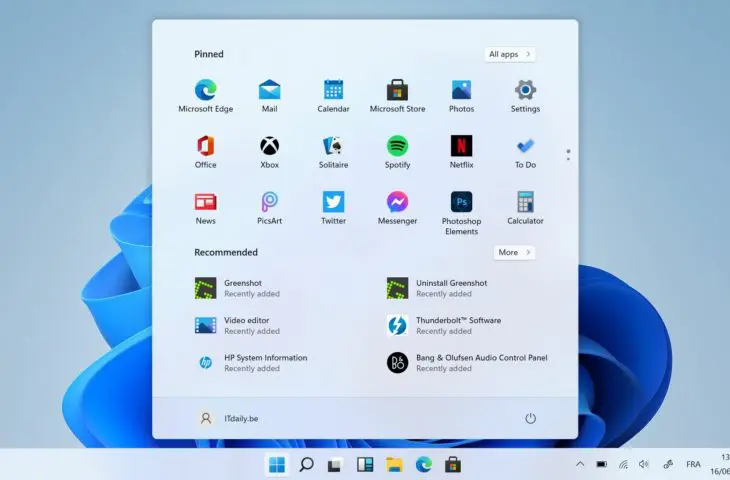This screenshot has height=480, width=730.
Task: Launch the Office app
Action: pos(205,152)
